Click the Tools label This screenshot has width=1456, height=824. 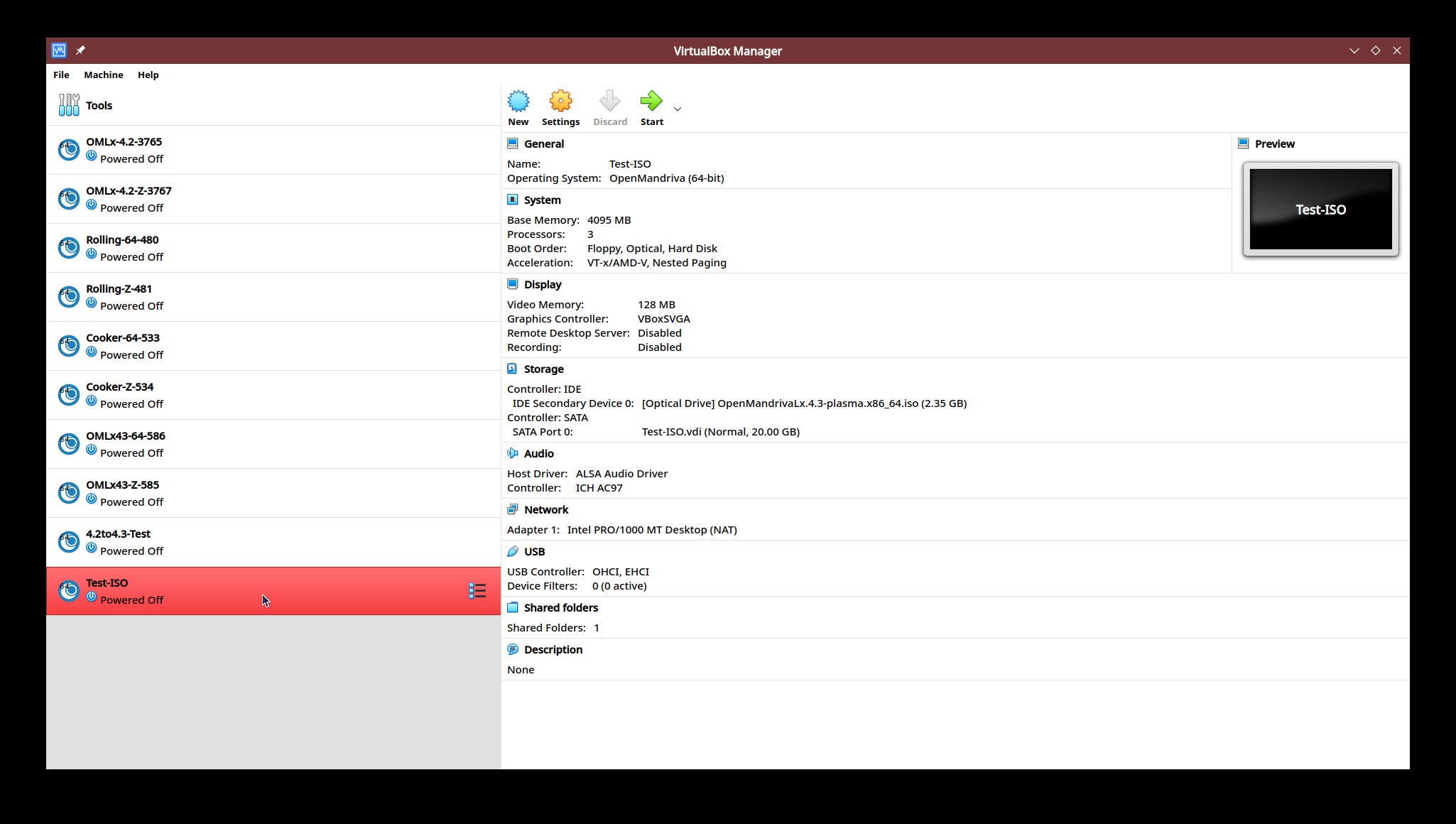[99, 105]
